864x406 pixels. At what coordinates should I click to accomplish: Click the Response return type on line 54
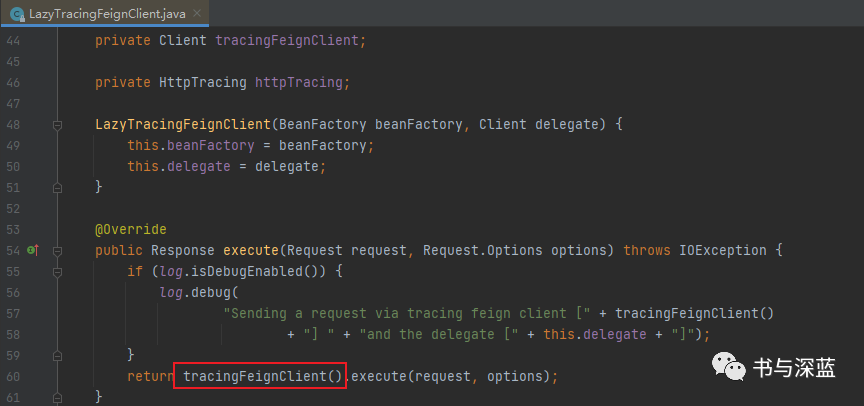click(182, 251)
